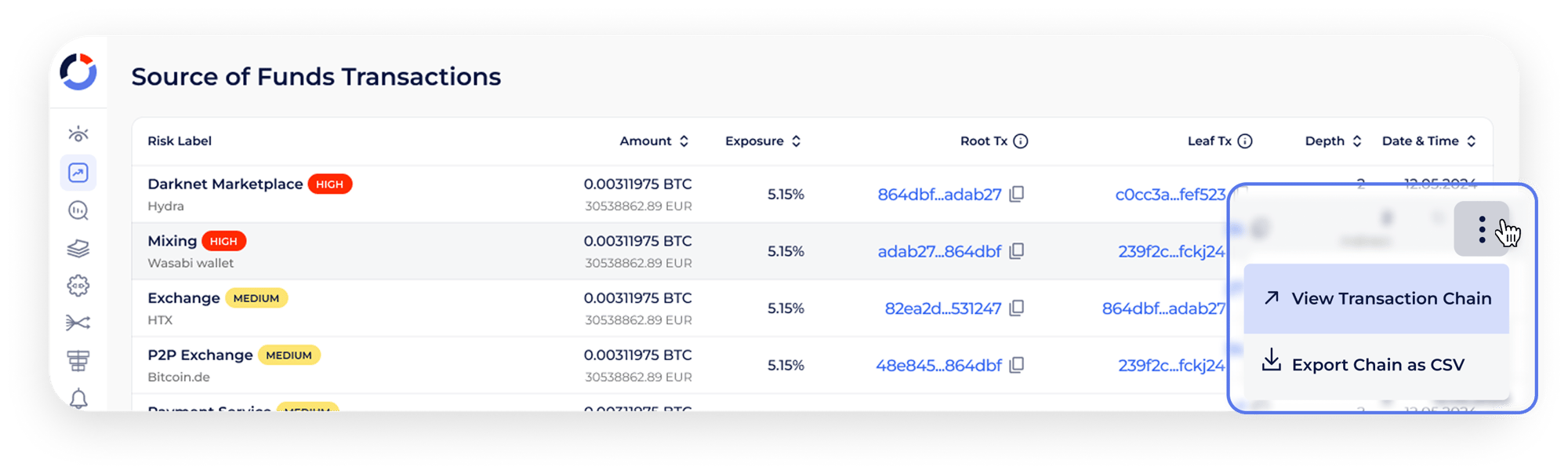Copy the 864dbf...adab27 root transaction hash
The height and width of the screenshot is (474, 1568).
(1017, 194)
